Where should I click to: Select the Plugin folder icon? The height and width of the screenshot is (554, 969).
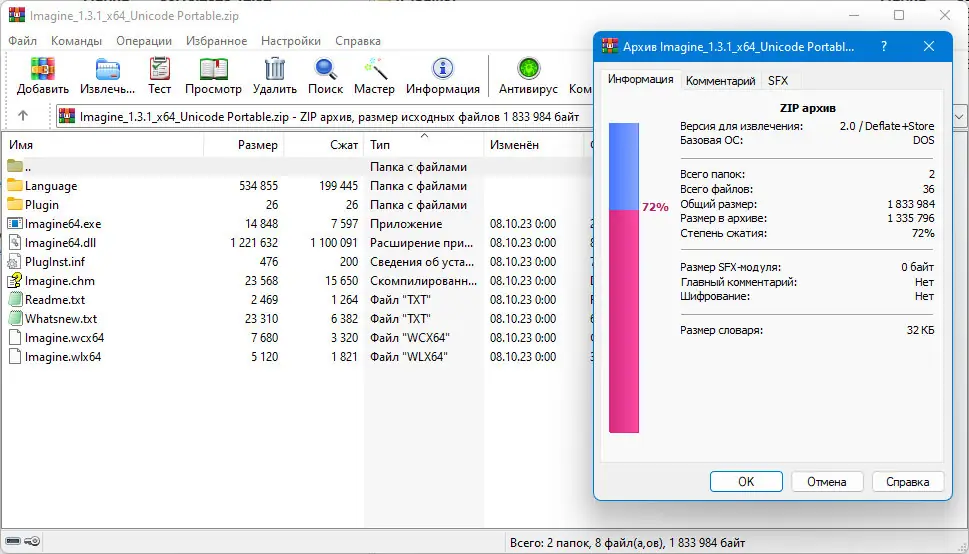tap(15, 205)
